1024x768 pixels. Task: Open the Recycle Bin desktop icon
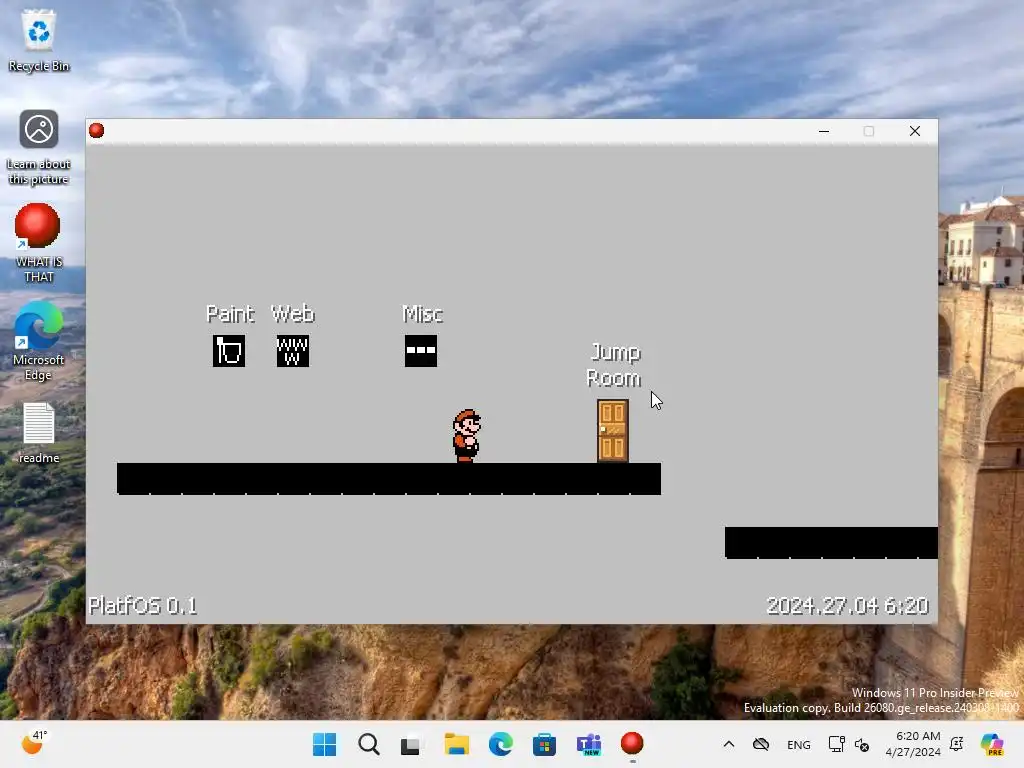point(39,40)
